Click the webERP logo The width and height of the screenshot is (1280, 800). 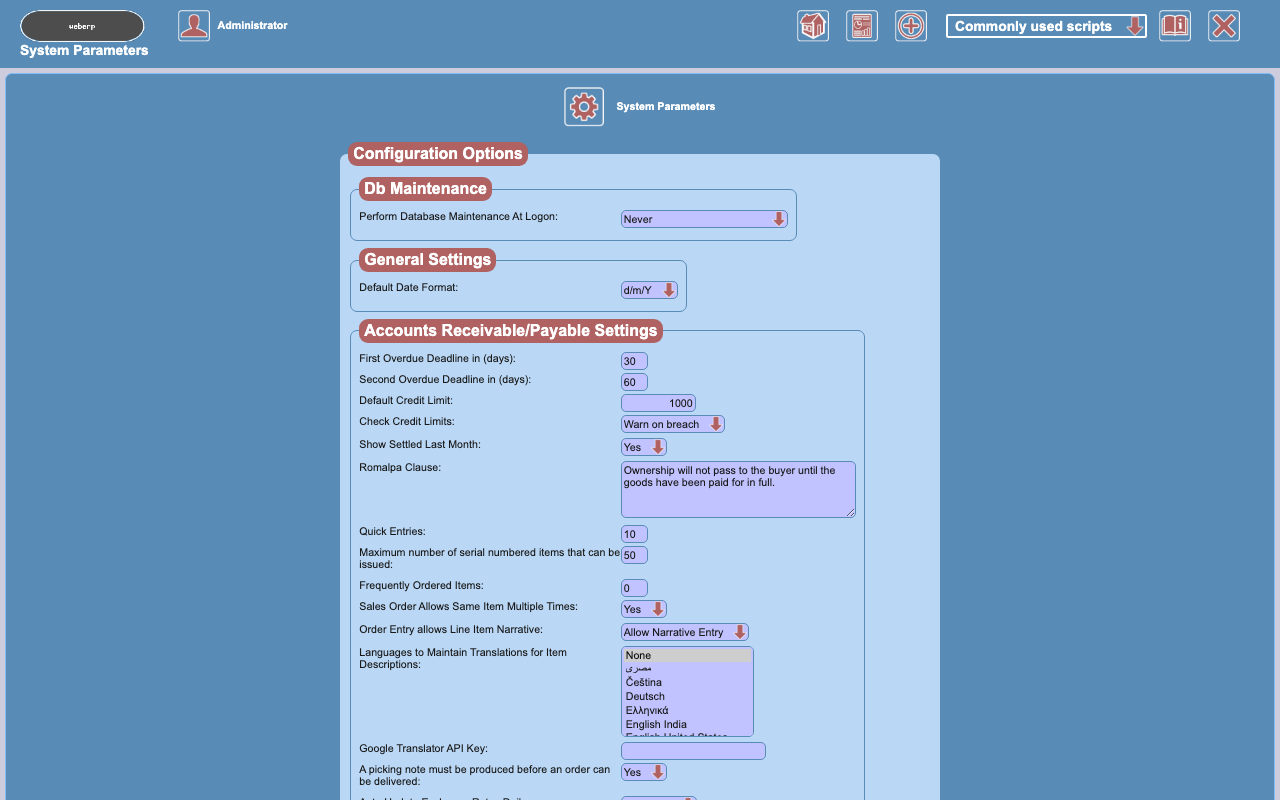[x=82, y=26]
